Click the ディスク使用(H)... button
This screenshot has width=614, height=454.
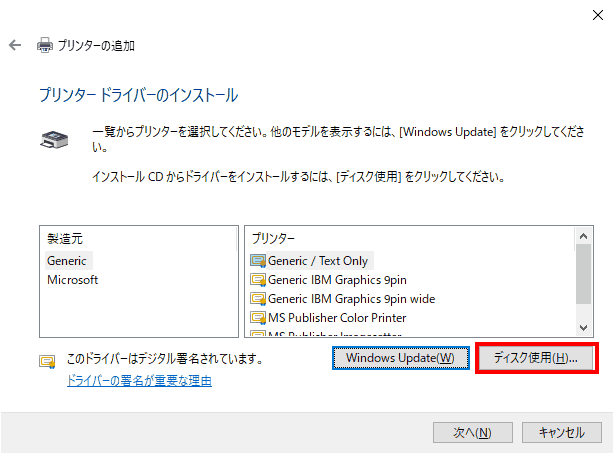tap(536, 358)
